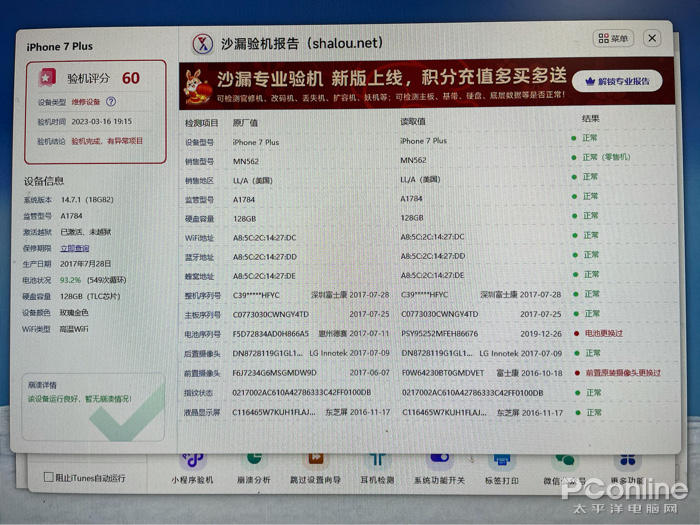
Task: Click the 读取值 column header
Action: [412, 121]
